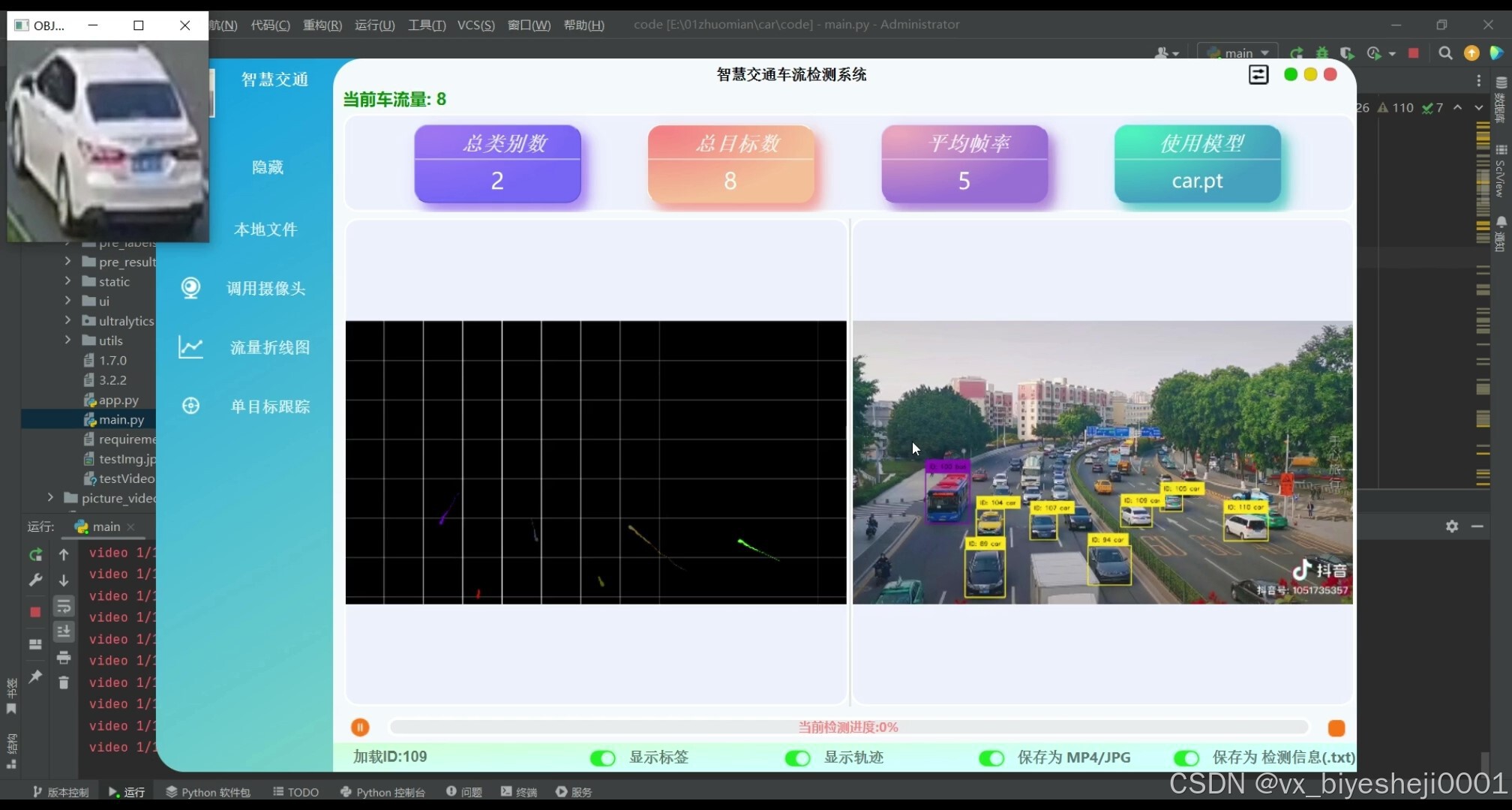Open the TODO tool window
This screenshot has height=810, width=1512.
(x=295, y=792)
